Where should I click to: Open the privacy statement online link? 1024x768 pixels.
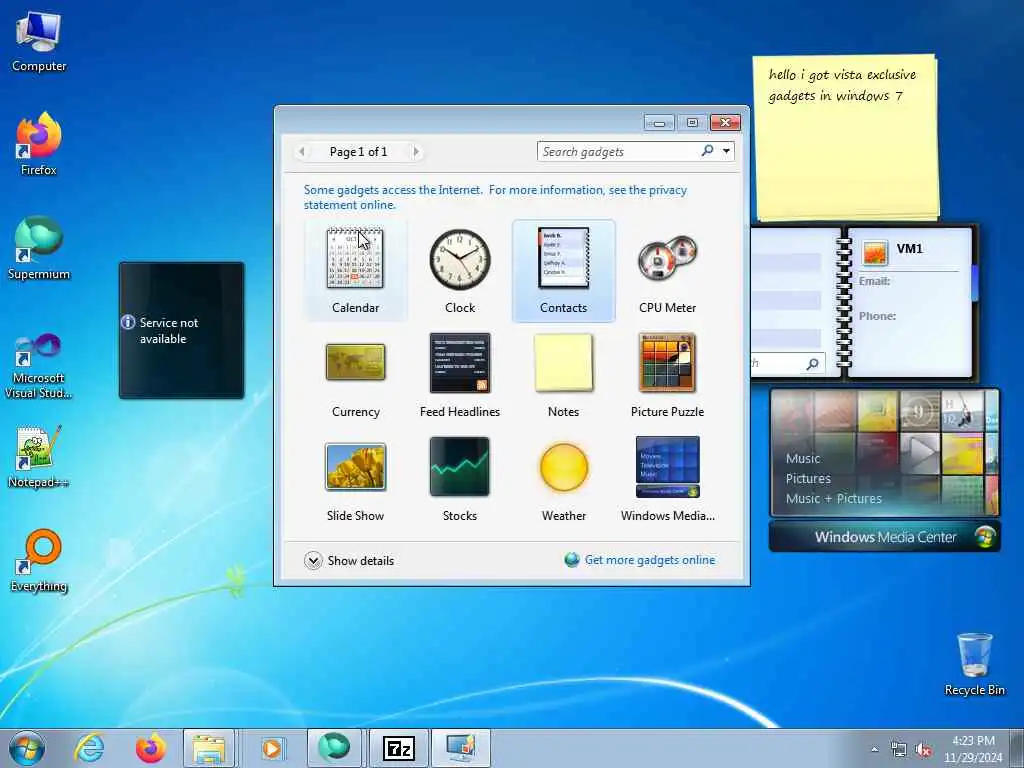495,197
